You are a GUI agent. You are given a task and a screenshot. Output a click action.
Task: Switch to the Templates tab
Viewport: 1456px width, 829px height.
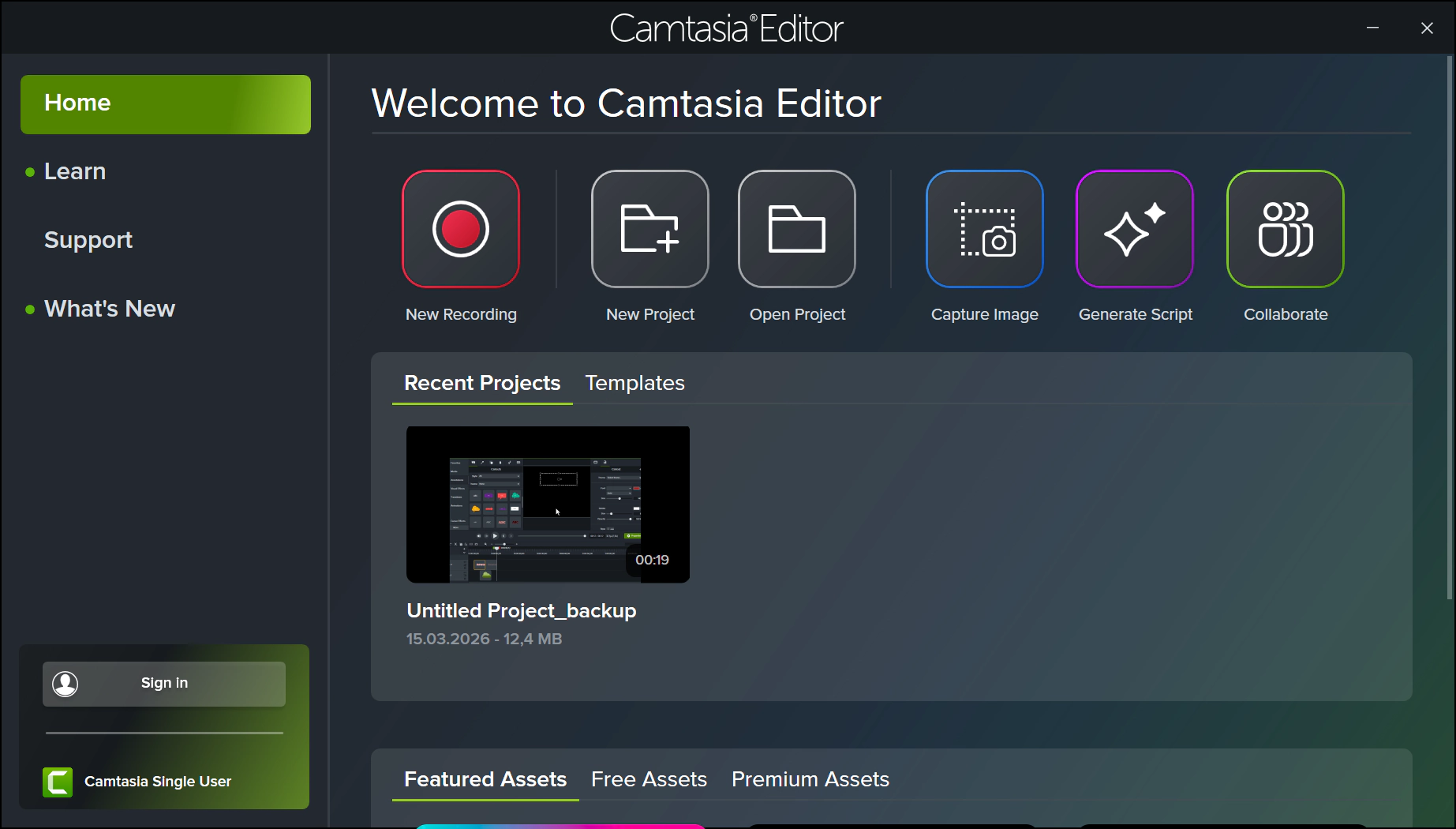pos(634,383)
